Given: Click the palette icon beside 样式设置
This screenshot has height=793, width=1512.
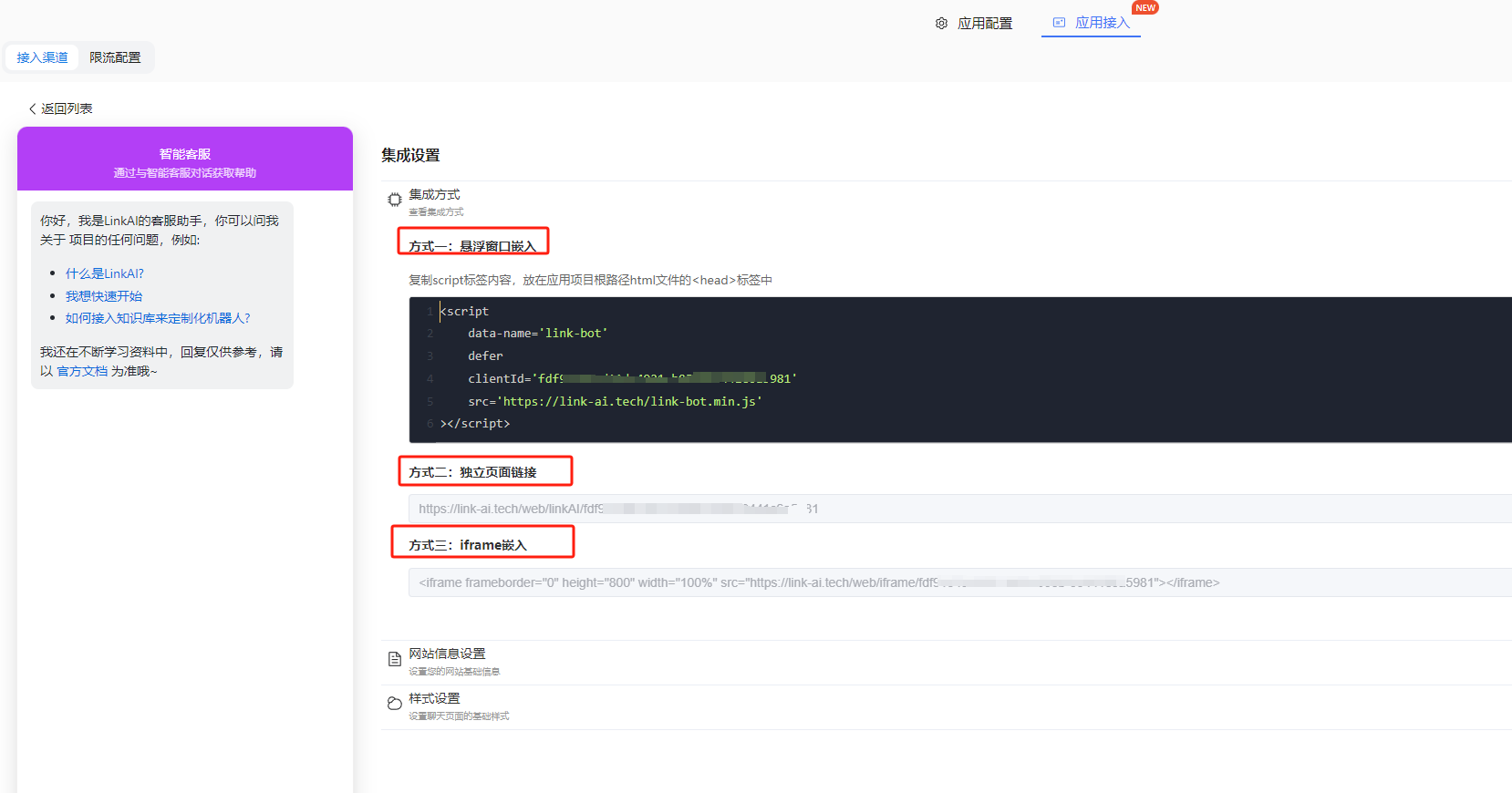Looking at the screenshot, I should (x=395, y=704).
